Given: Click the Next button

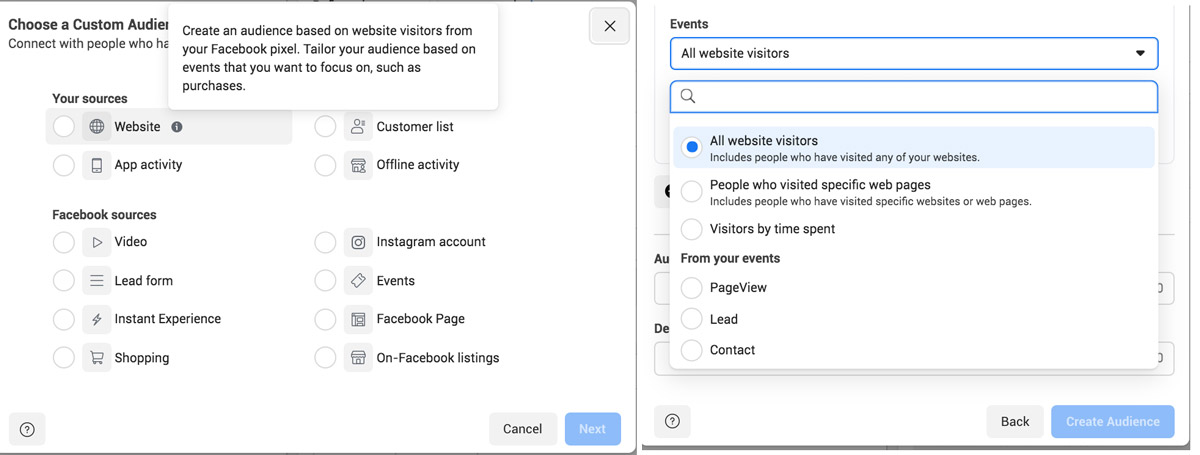Looking at the screenshot, I should (x=592, y=429).
